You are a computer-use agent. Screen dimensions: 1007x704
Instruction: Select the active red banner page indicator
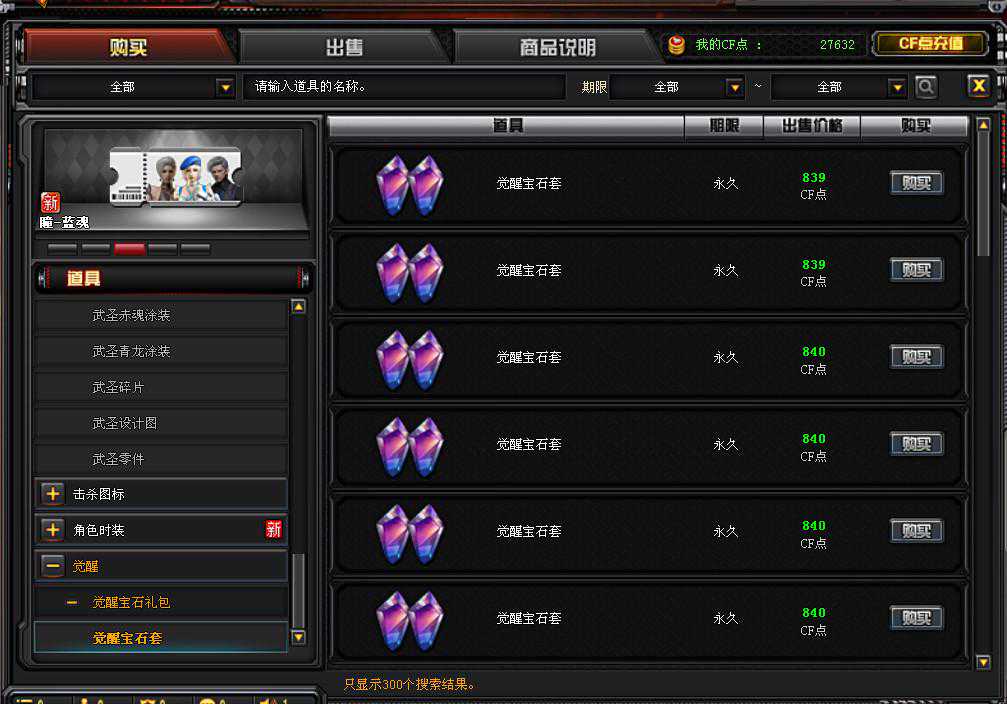(129, 249)
